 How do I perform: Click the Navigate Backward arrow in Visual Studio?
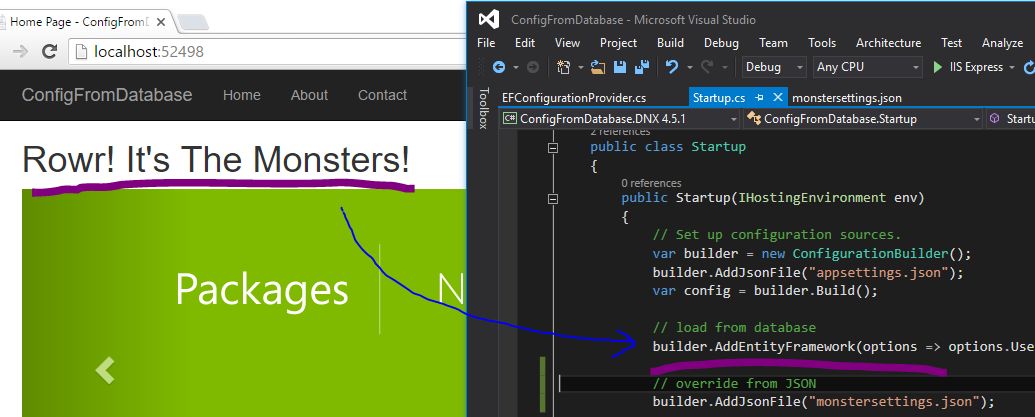[x=499, y=67]
